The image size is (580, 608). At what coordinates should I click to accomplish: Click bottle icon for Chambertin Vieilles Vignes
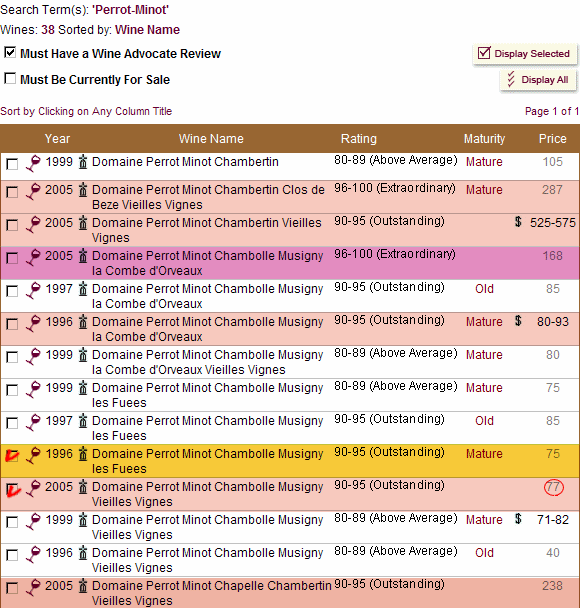coord(83,223)
